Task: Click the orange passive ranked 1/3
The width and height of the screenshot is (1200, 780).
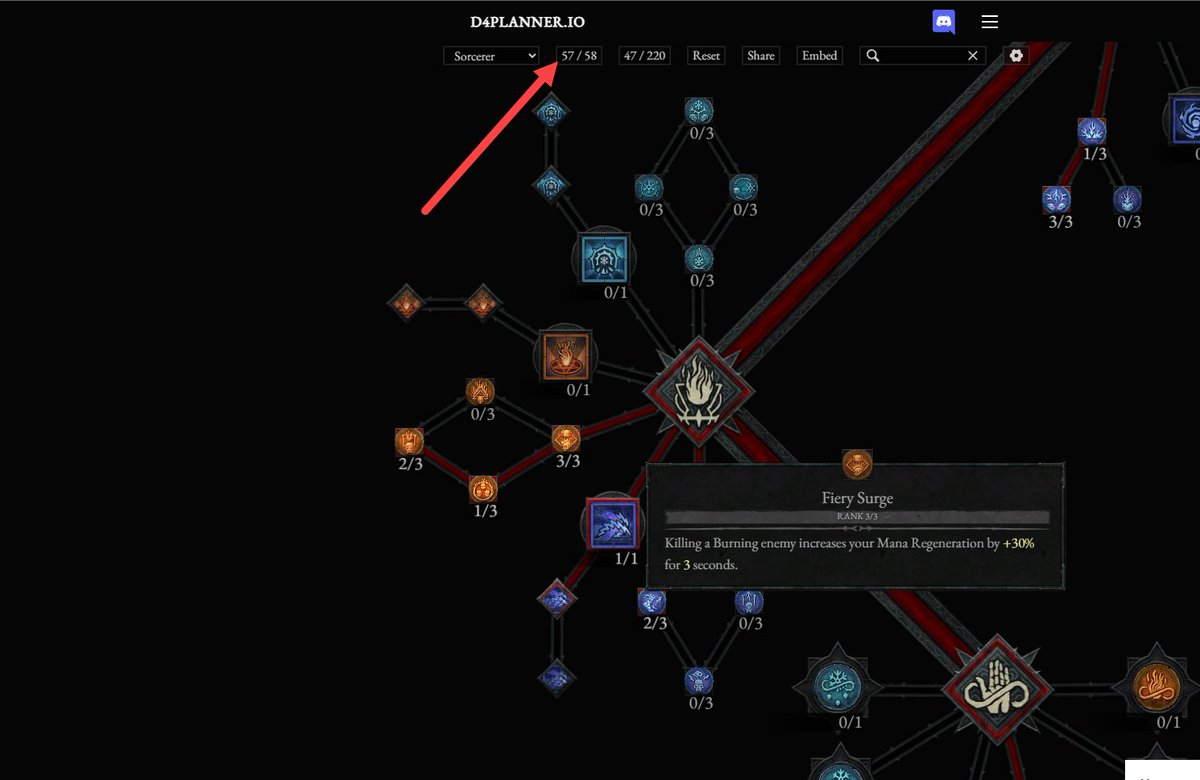Action: [x=483, y=489]
